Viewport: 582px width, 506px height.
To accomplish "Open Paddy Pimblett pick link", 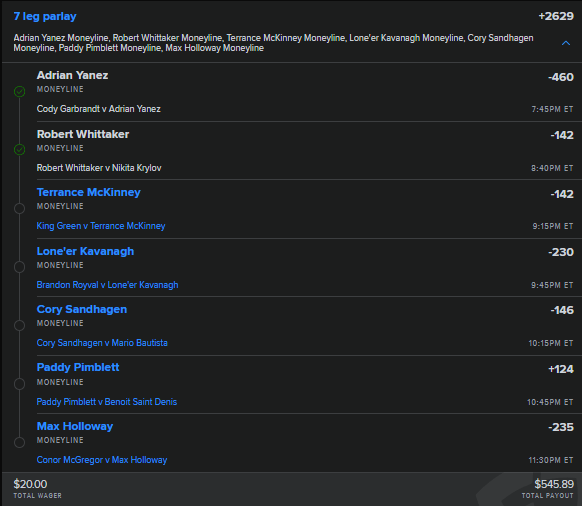I will coord(78,367).
